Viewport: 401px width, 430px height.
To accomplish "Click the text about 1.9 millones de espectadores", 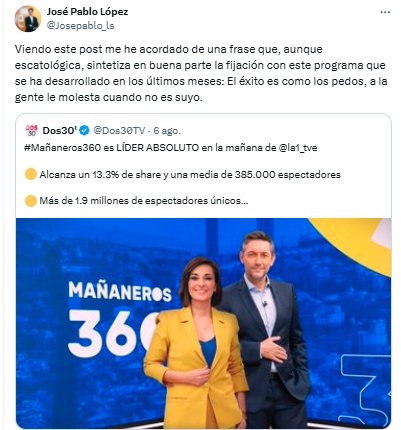I will 144,201.
